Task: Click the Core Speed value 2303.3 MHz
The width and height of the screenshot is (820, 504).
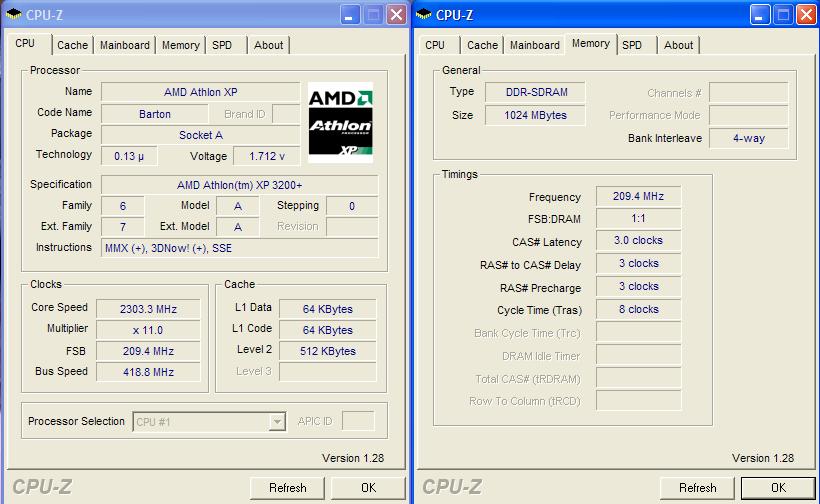Action: (x=149, y=309)
